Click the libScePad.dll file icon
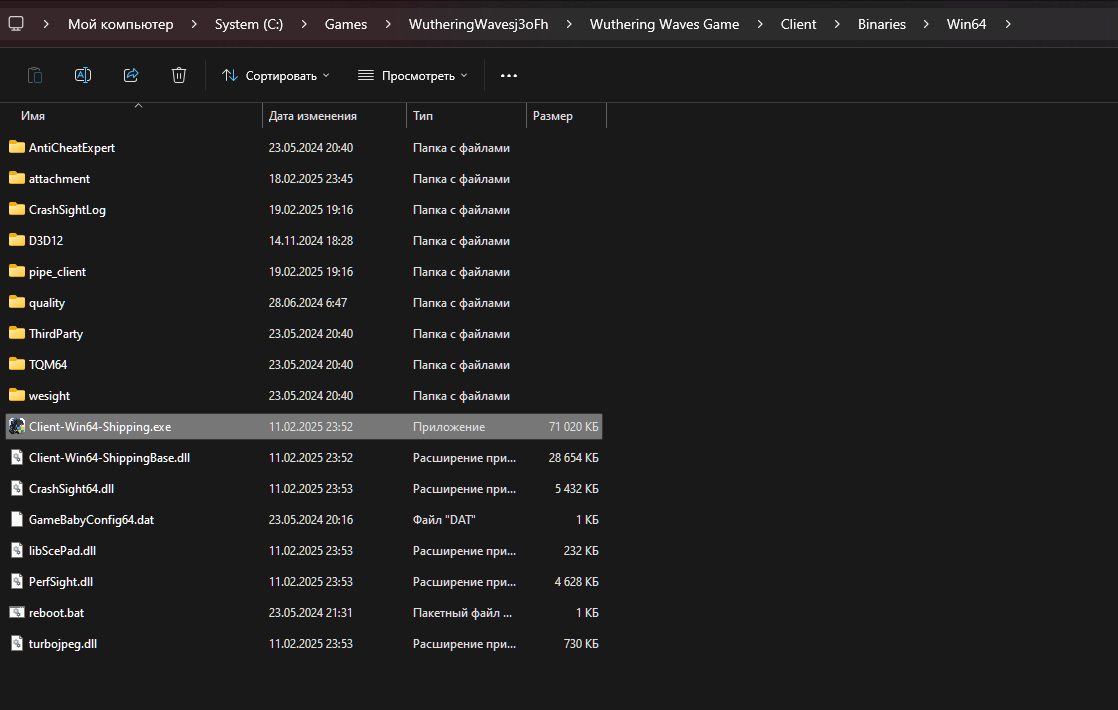 tap(17, 550)
